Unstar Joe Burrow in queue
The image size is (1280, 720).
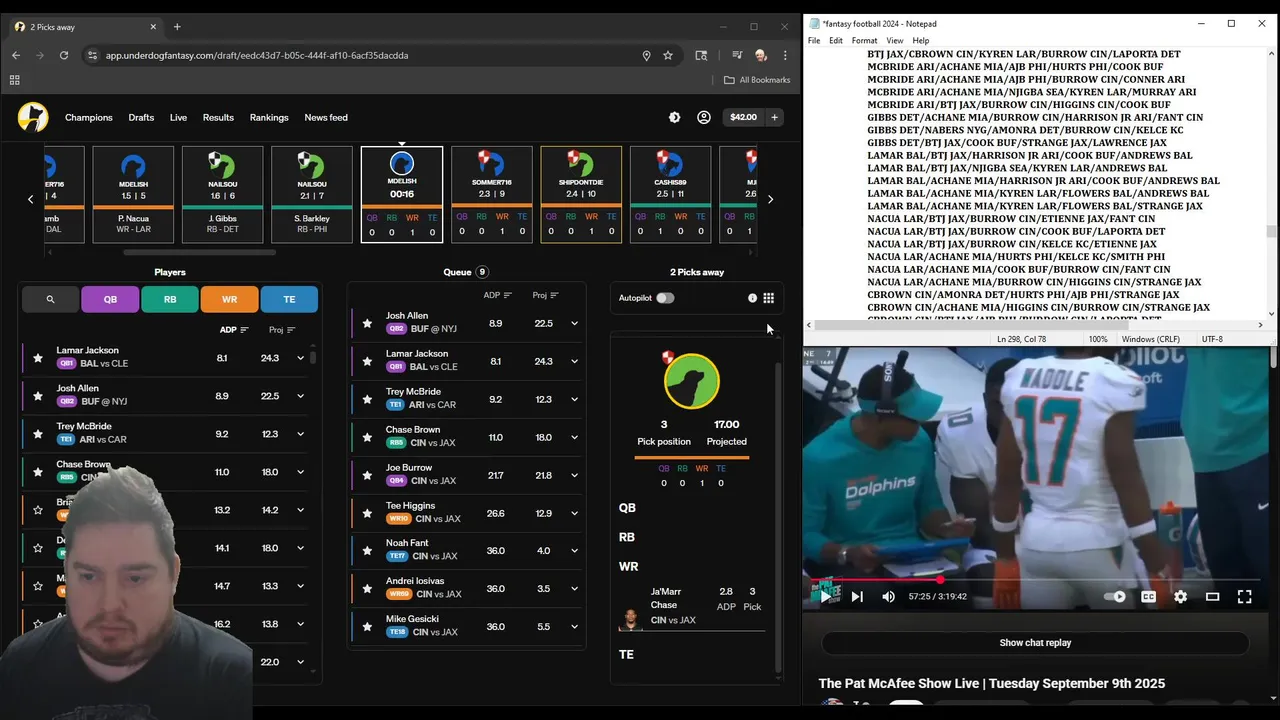[x=367, y=476]
